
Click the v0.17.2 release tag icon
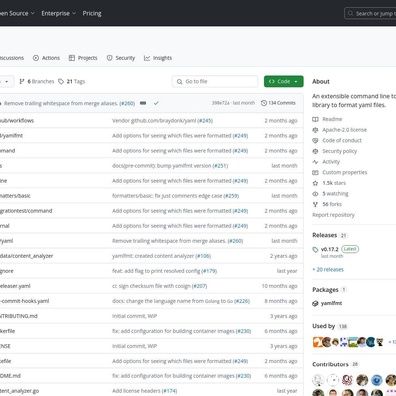coord(315,249)
